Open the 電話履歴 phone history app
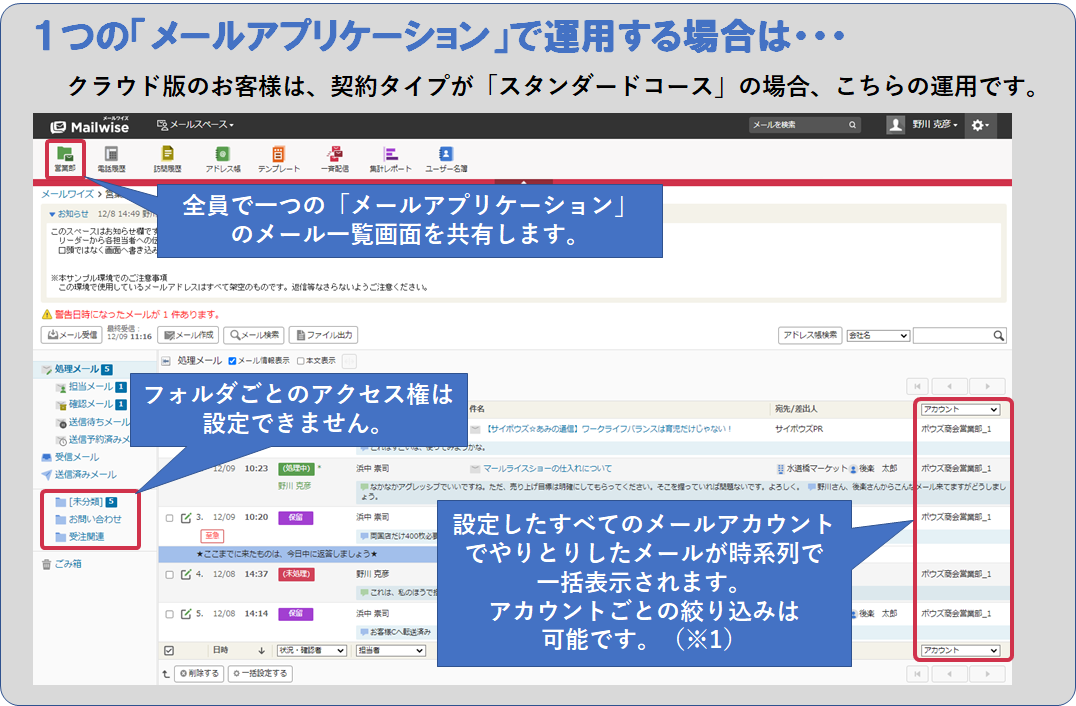The width and height of the screenshot is (1076, 706). pyautogui.click(x=111, y=158)
